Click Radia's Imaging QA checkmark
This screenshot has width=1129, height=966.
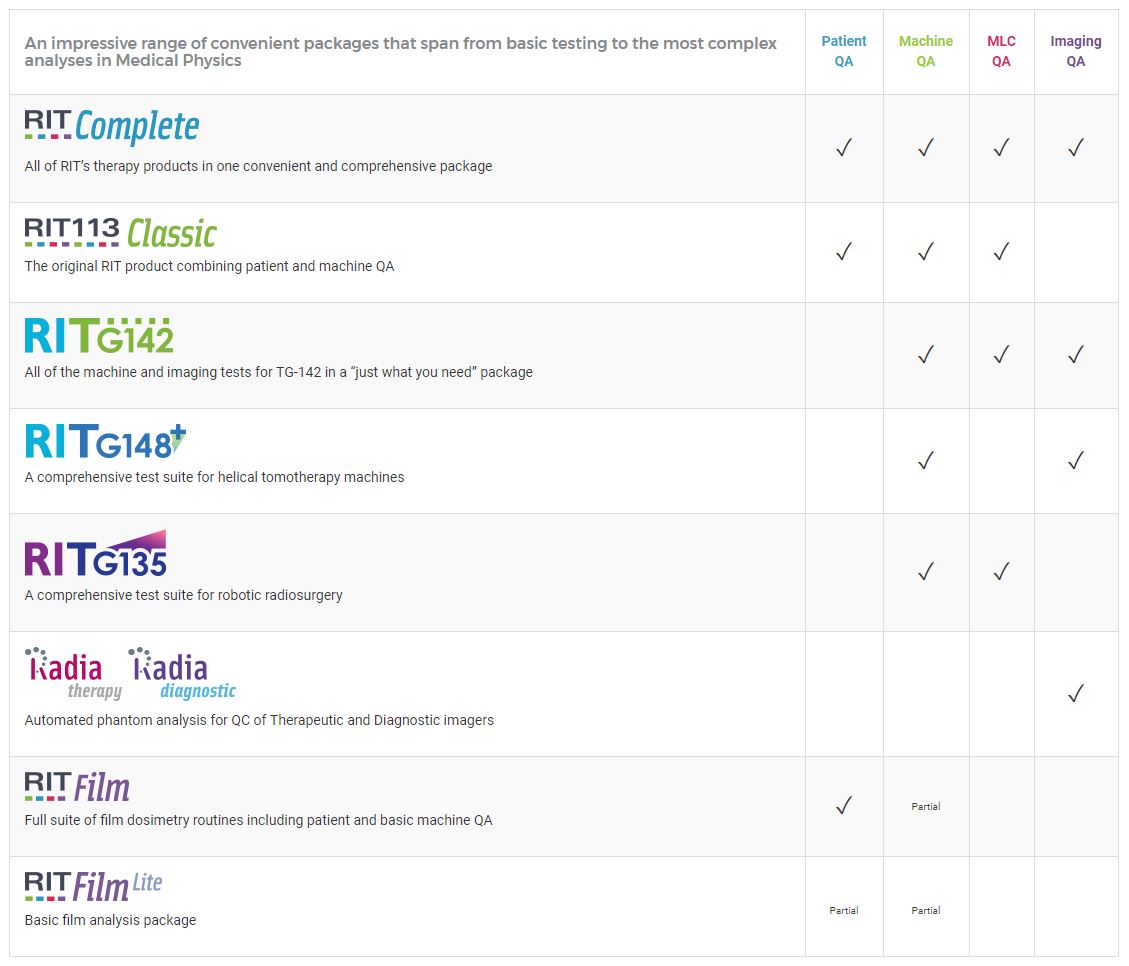point(1076,693)
